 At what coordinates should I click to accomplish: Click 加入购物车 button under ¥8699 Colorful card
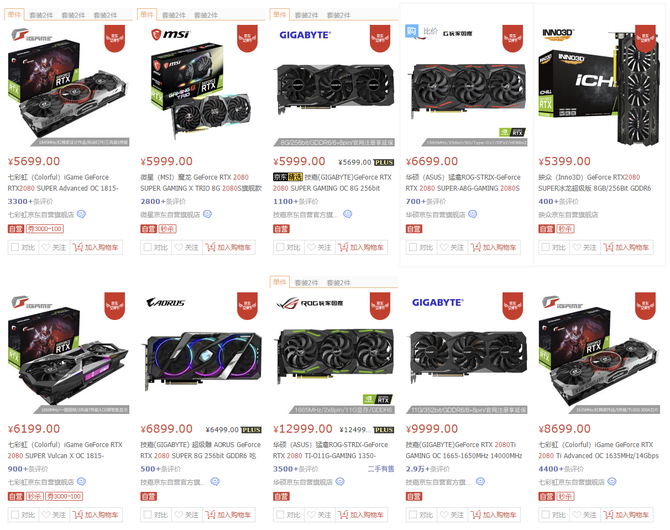point(627,515)
